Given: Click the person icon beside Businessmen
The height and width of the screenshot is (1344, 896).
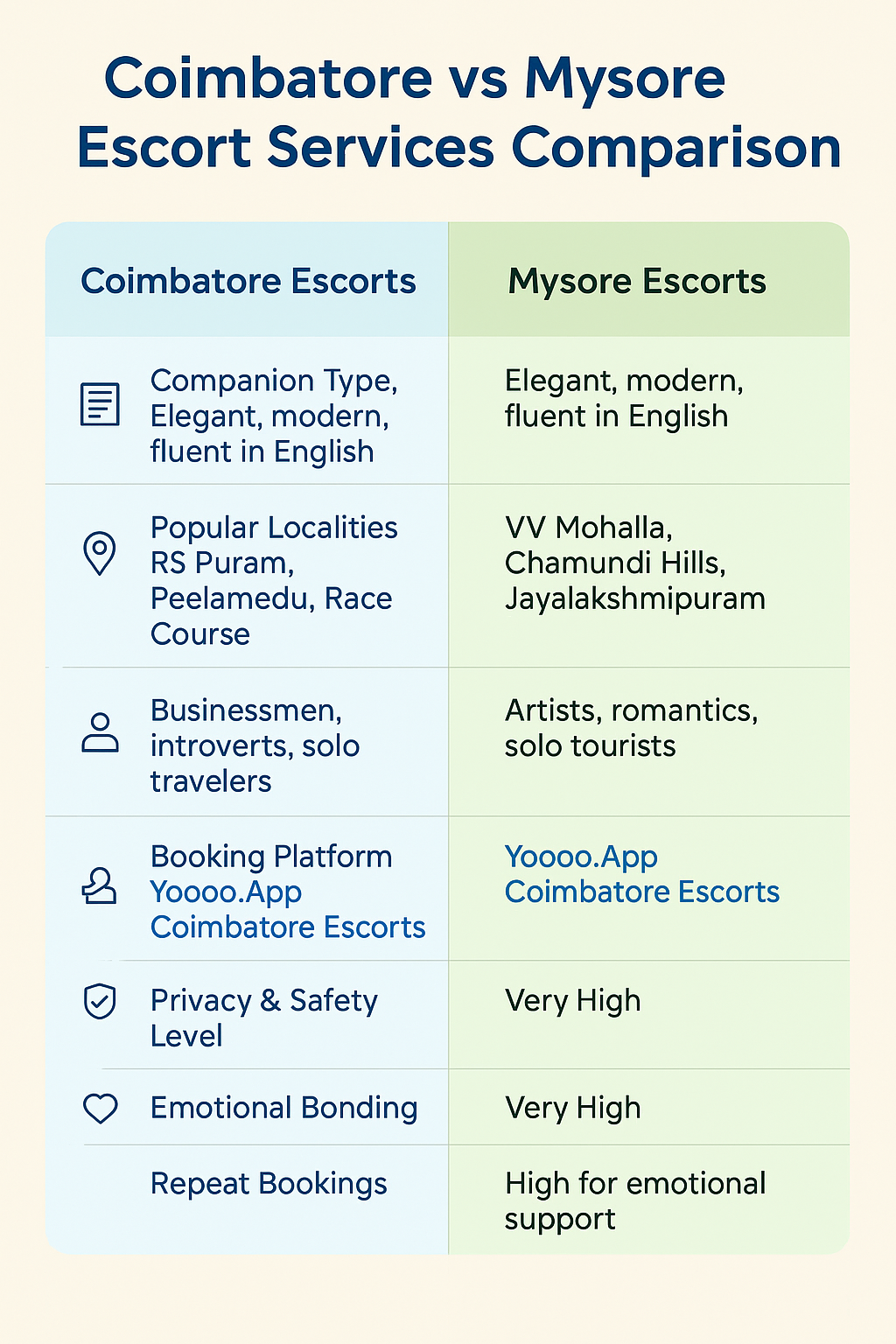Looking at the screenshot, I should coord(100,733).
